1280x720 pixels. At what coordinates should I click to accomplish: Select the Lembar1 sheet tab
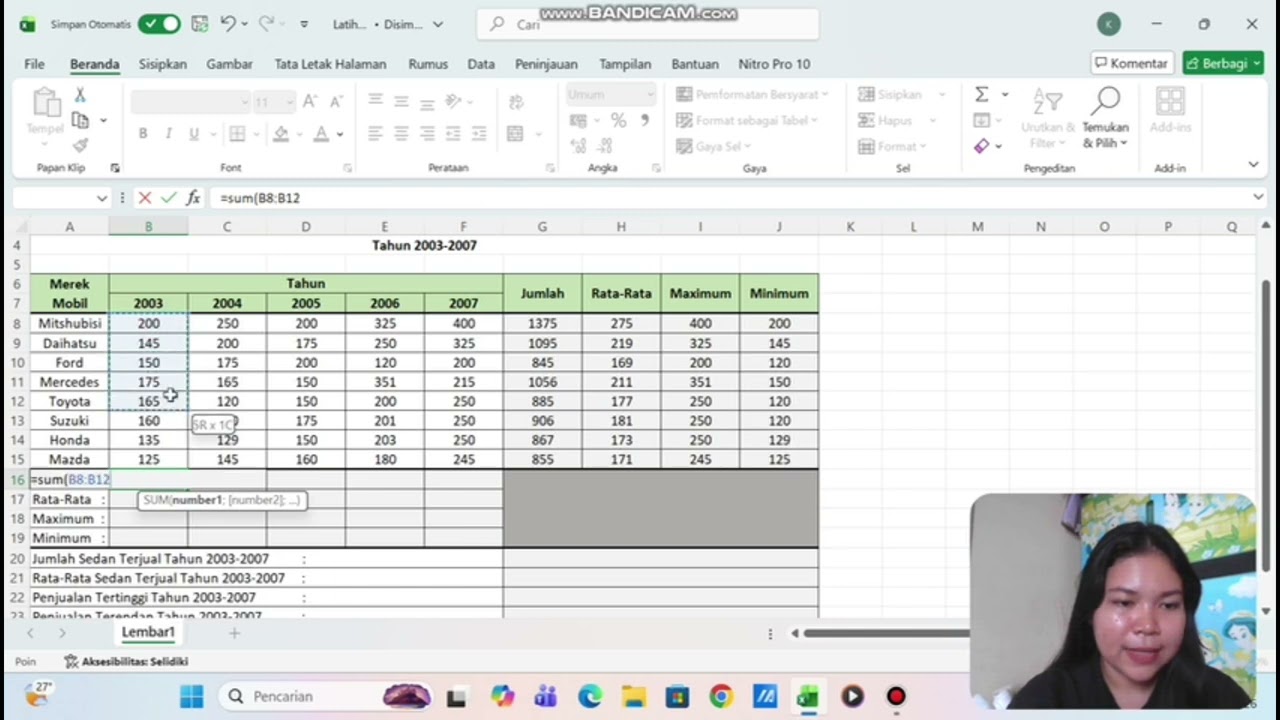click(x=148, y=632)
